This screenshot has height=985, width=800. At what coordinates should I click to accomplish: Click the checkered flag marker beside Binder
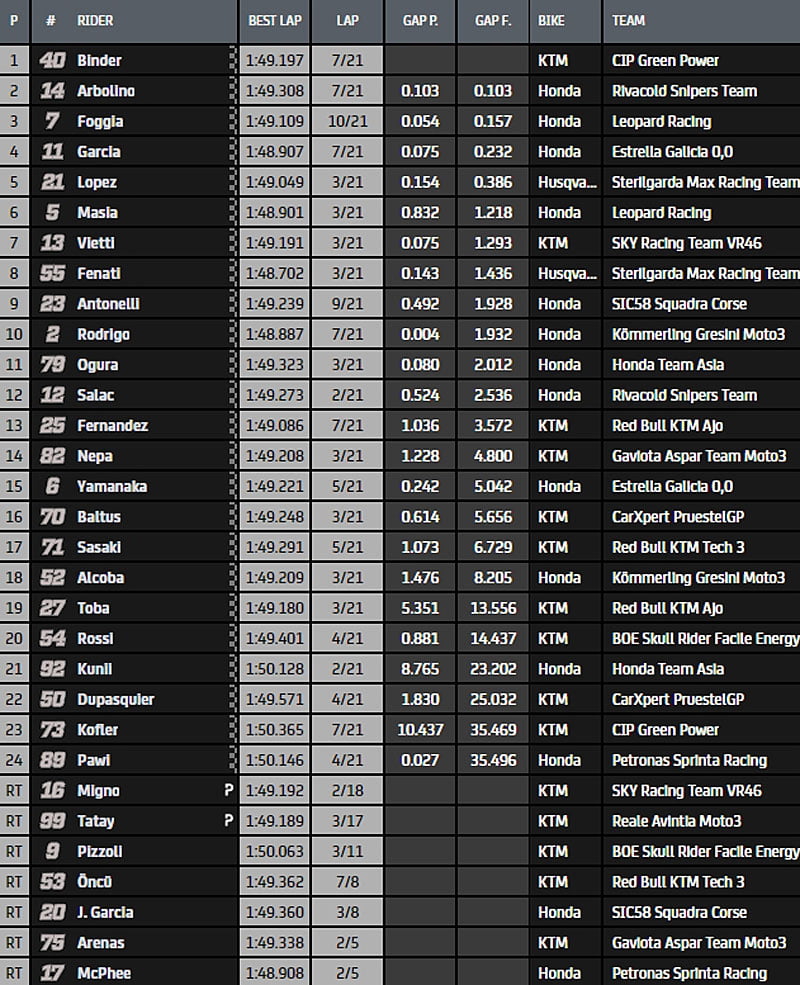pyautogui.click(x=234, y=61)
